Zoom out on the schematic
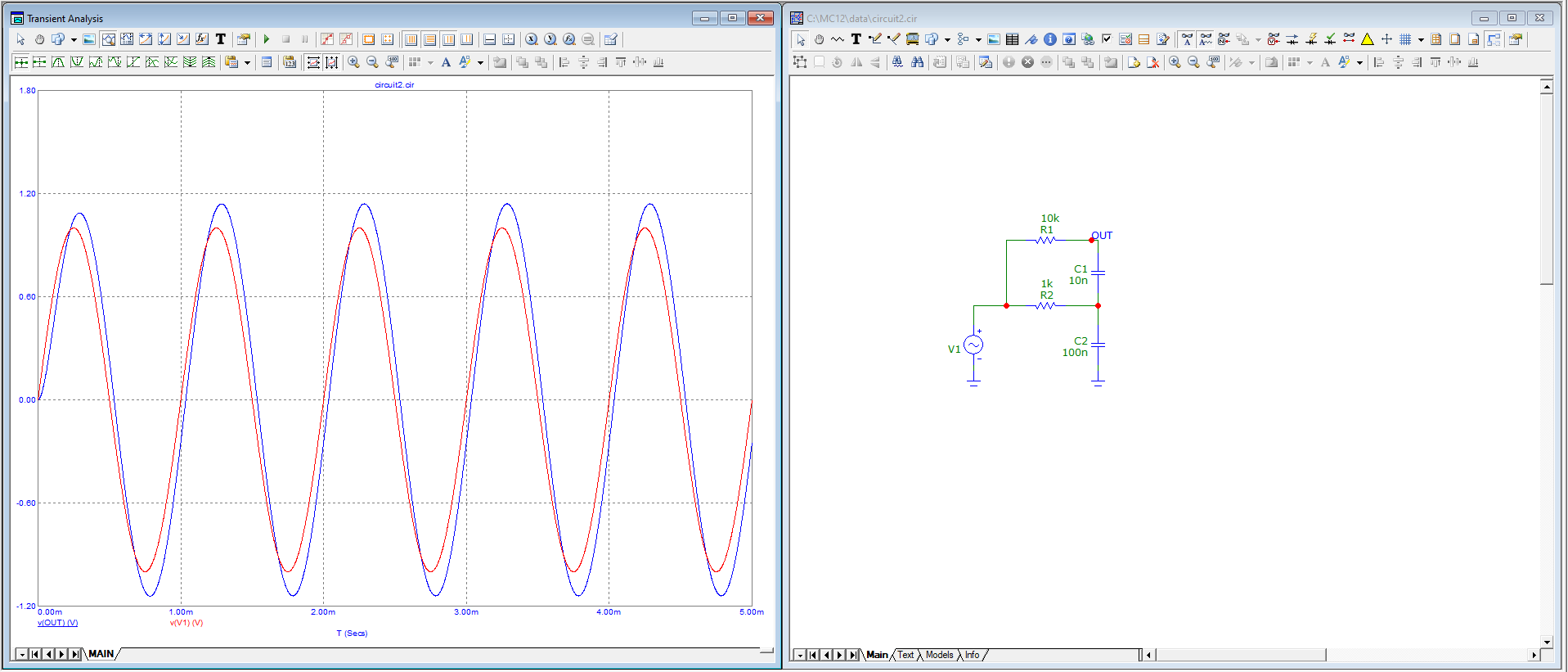Screen dimensions: 1568x672 pos(1193,62)
